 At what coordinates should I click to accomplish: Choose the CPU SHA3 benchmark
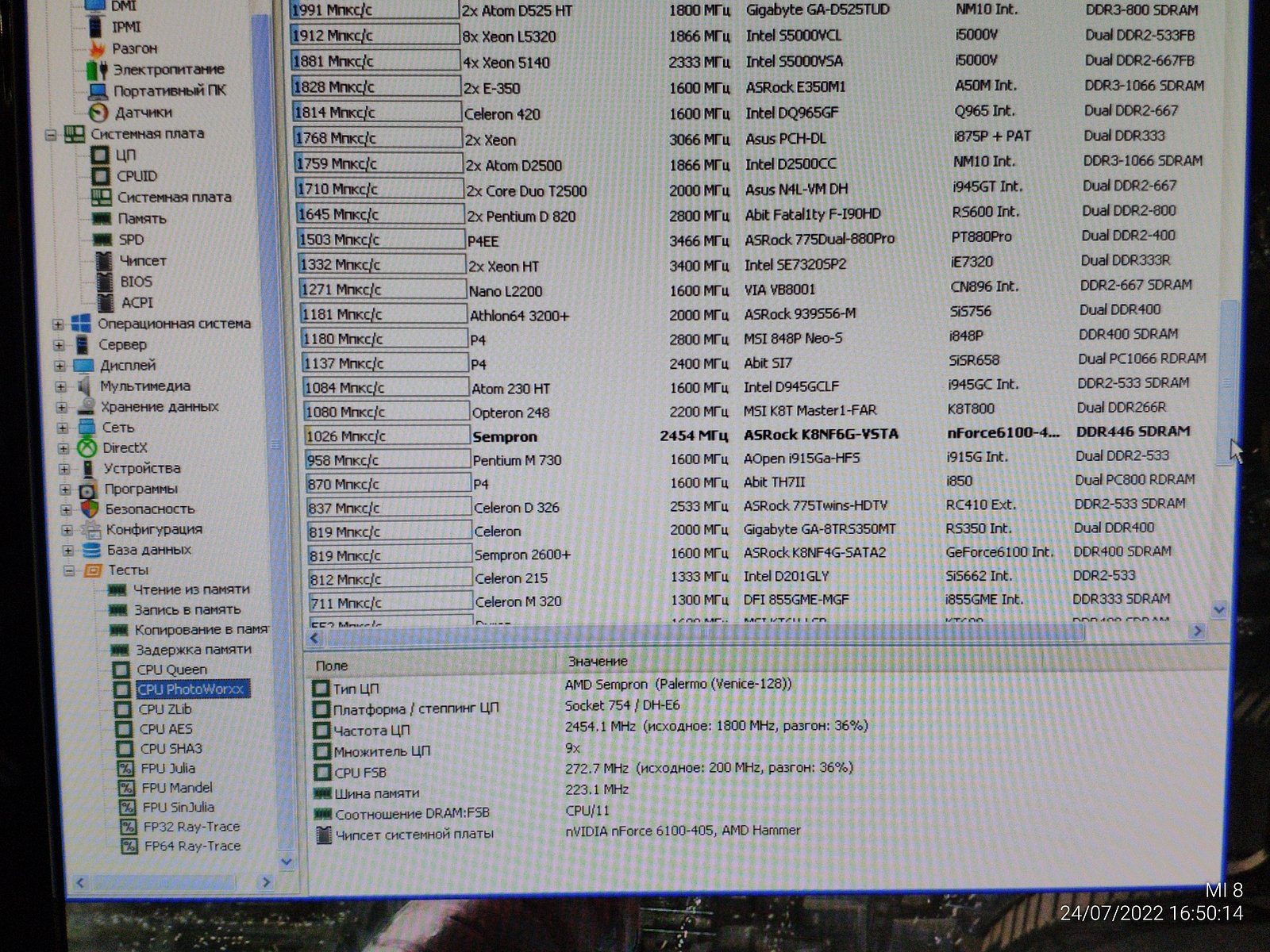[x=171, y=749]
